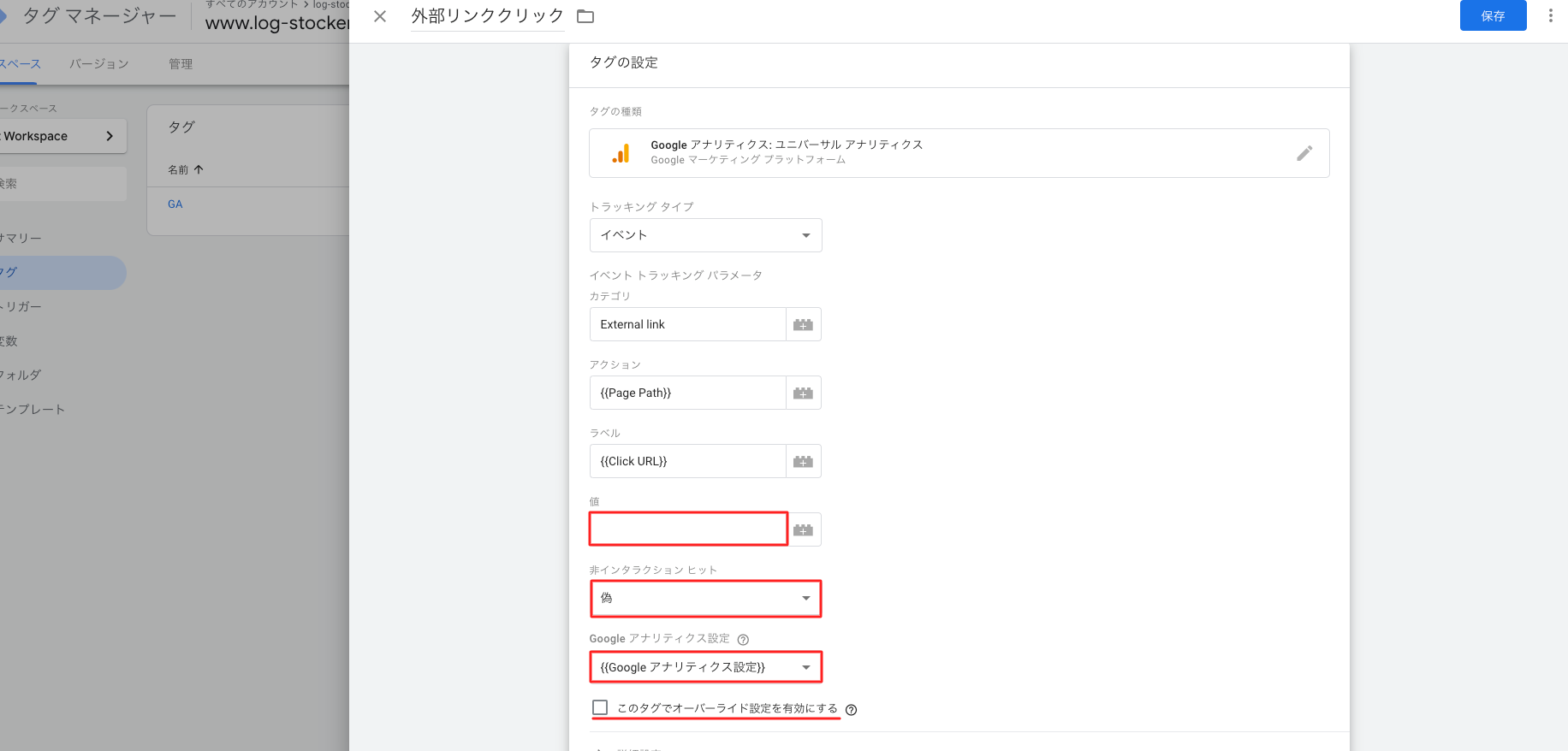Click the タグの設定 section header
Viewport: 1568px width, 751px height.
[x=624, y=62]
